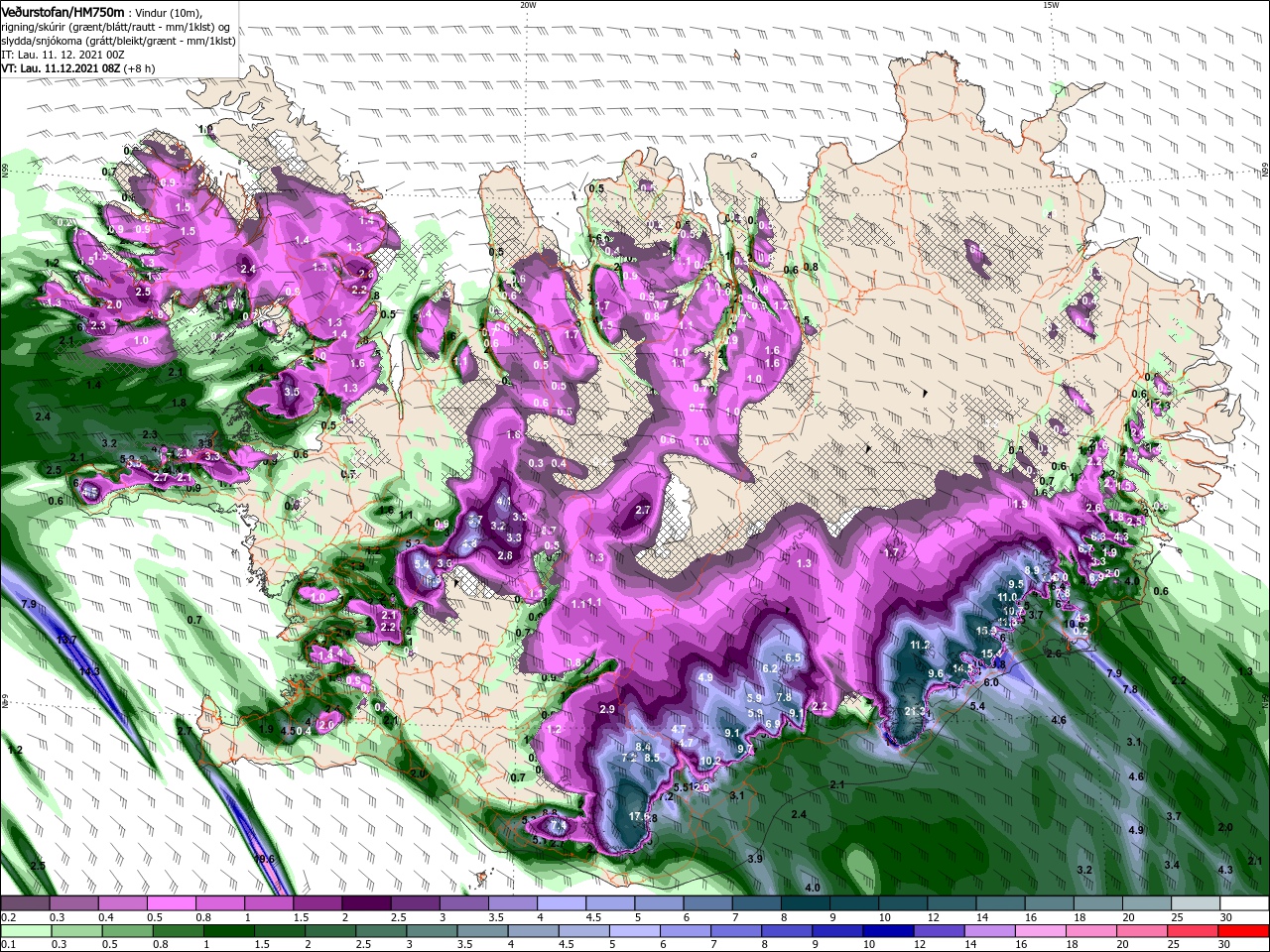
Task: Click the 14.3 value in the western blue band
Action: pyautogui.click(x=89, y=671)
